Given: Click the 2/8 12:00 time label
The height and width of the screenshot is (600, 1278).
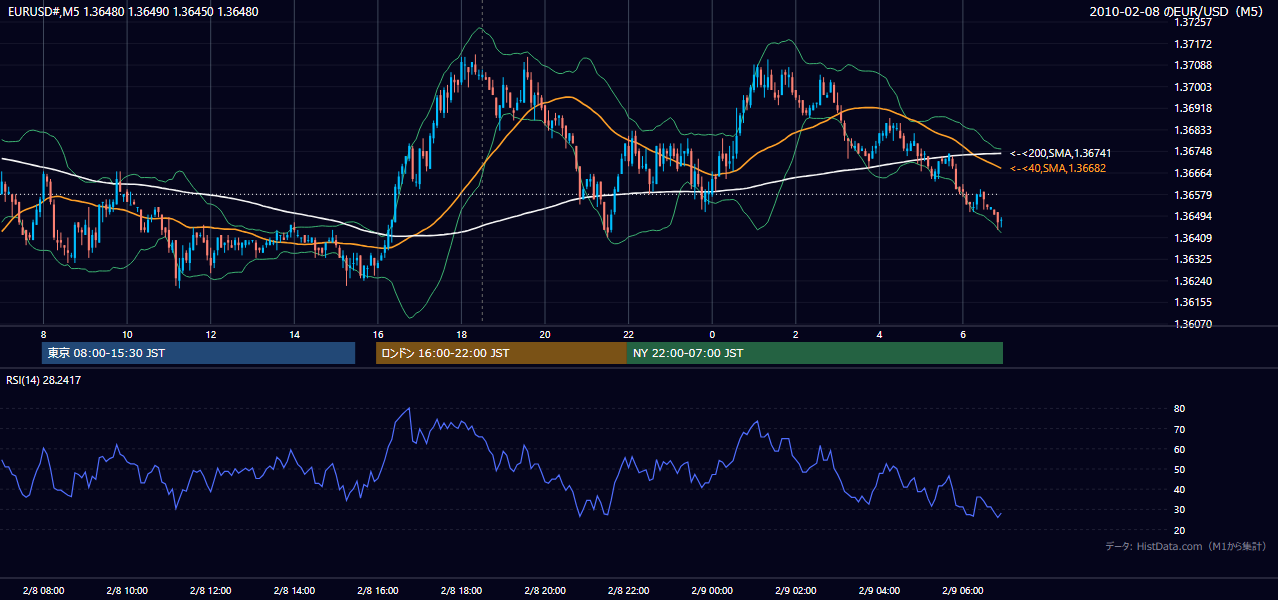Looking at the screenshot, I should pos(210,591).
